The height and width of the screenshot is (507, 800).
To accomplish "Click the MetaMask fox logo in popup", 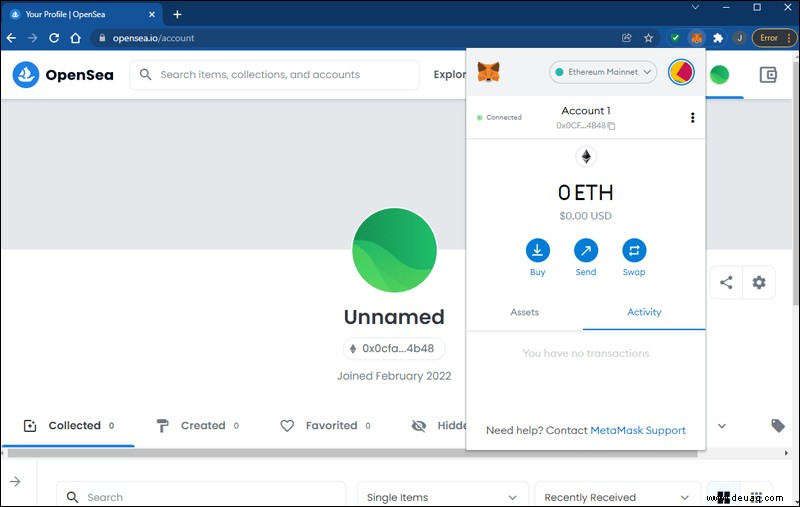I will pos(488,72).
